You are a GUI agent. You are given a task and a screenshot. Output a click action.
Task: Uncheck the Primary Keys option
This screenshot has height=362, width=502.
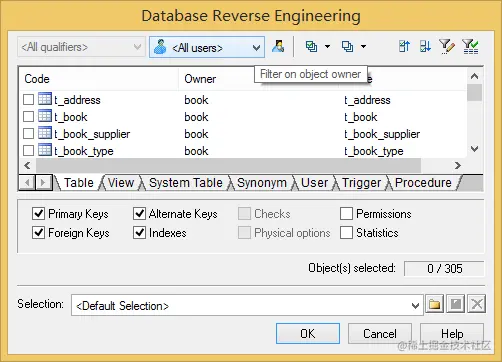click(39, 213)
